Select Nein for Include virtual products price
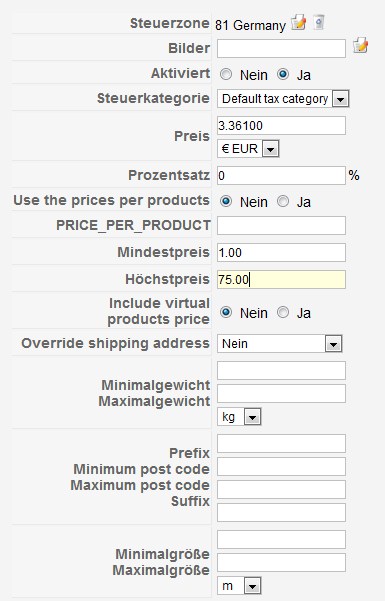 tap(226, 312)
